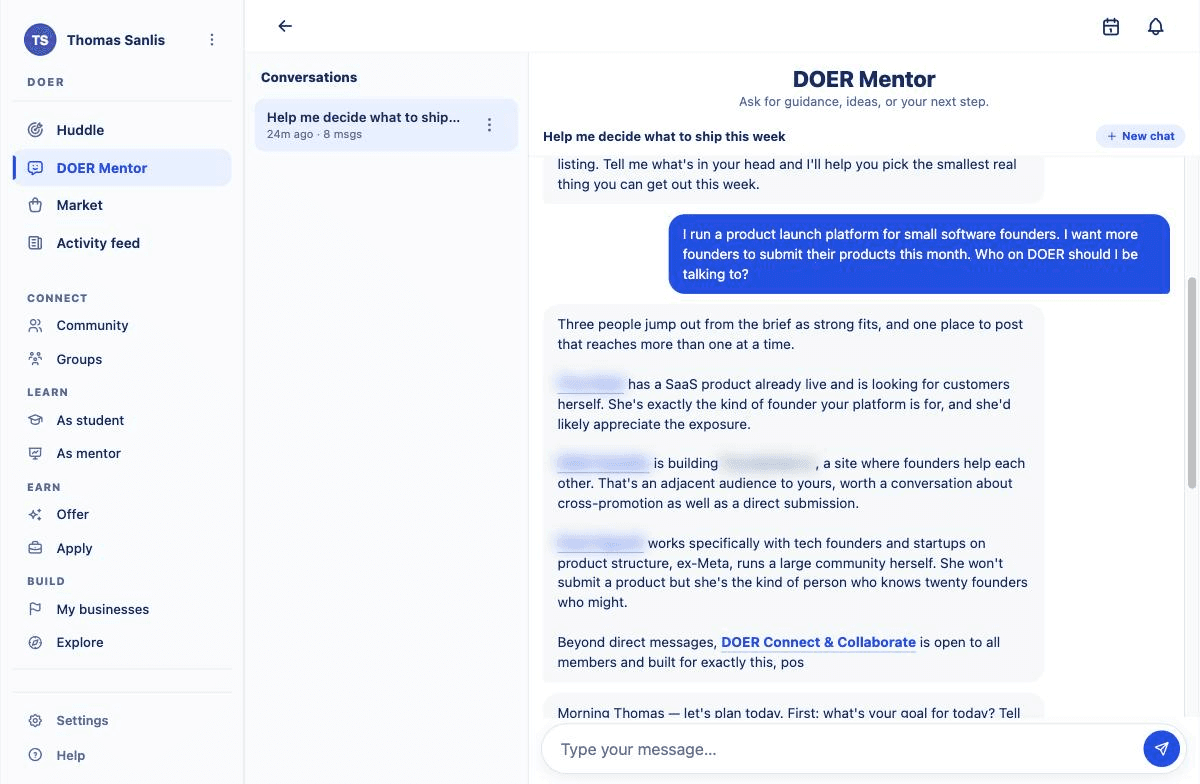The width and height of the screenshot is (1200, 784).
Task: Click the Market shopping bag icon
Action: click(36, 205)
